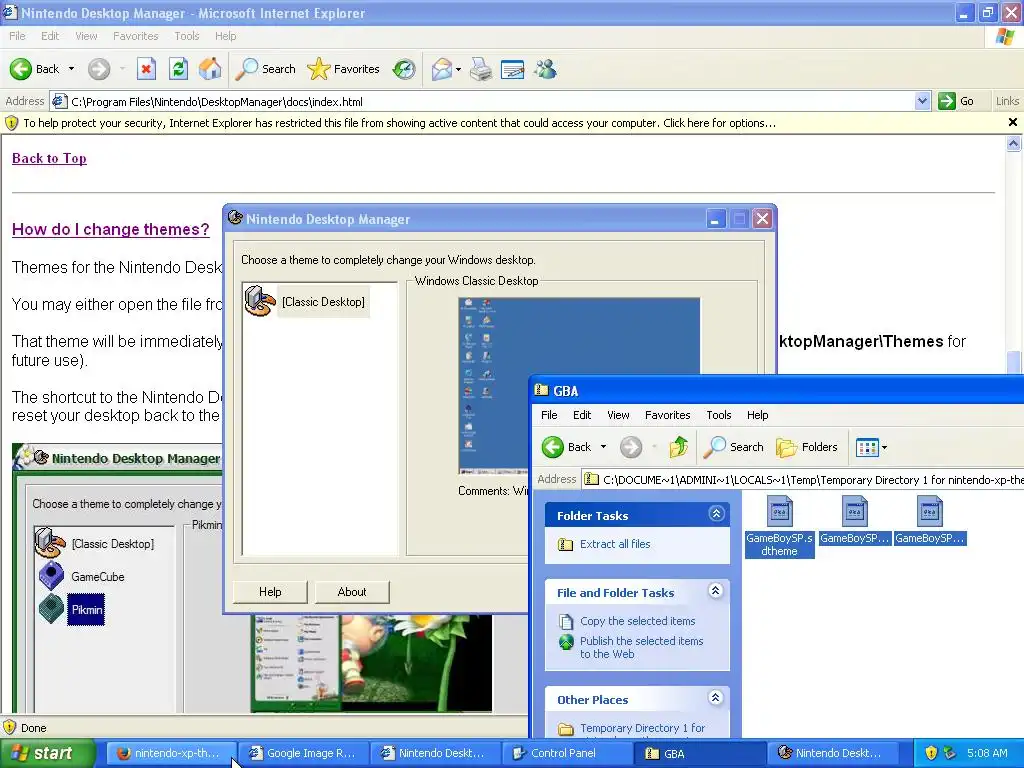This screenshot has height=768, width=1024.
Task: Switch to the Control Panel taskbar button
Action: click(566, 753)
